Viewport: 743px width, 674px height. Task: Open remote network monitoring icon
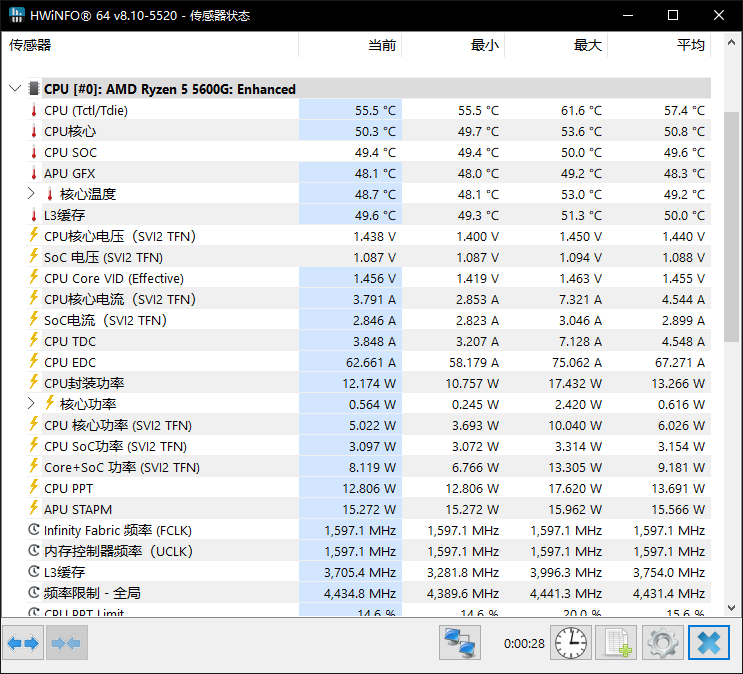tap(460, 643)
